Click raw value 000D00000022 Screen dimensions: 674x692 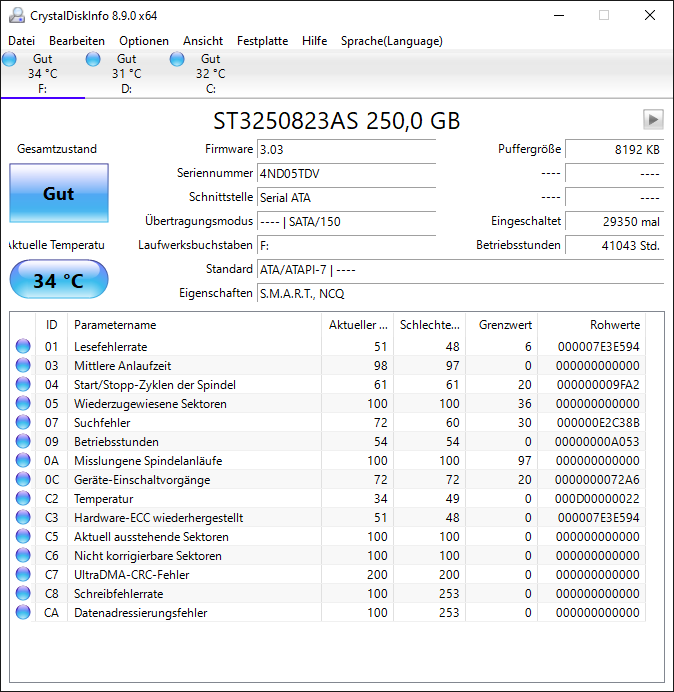pos(597,499)
